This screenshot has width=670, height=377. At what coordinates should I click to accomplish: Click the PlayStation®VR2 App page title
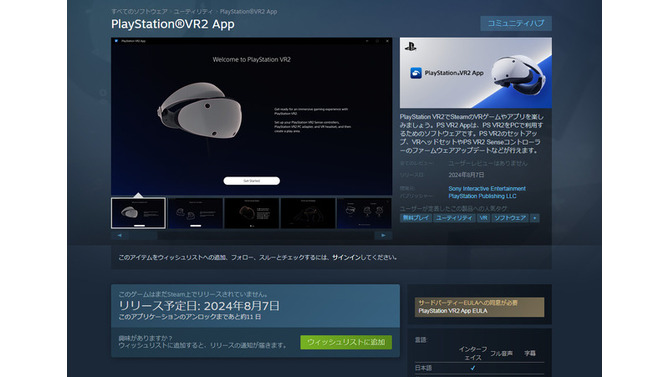173,24
